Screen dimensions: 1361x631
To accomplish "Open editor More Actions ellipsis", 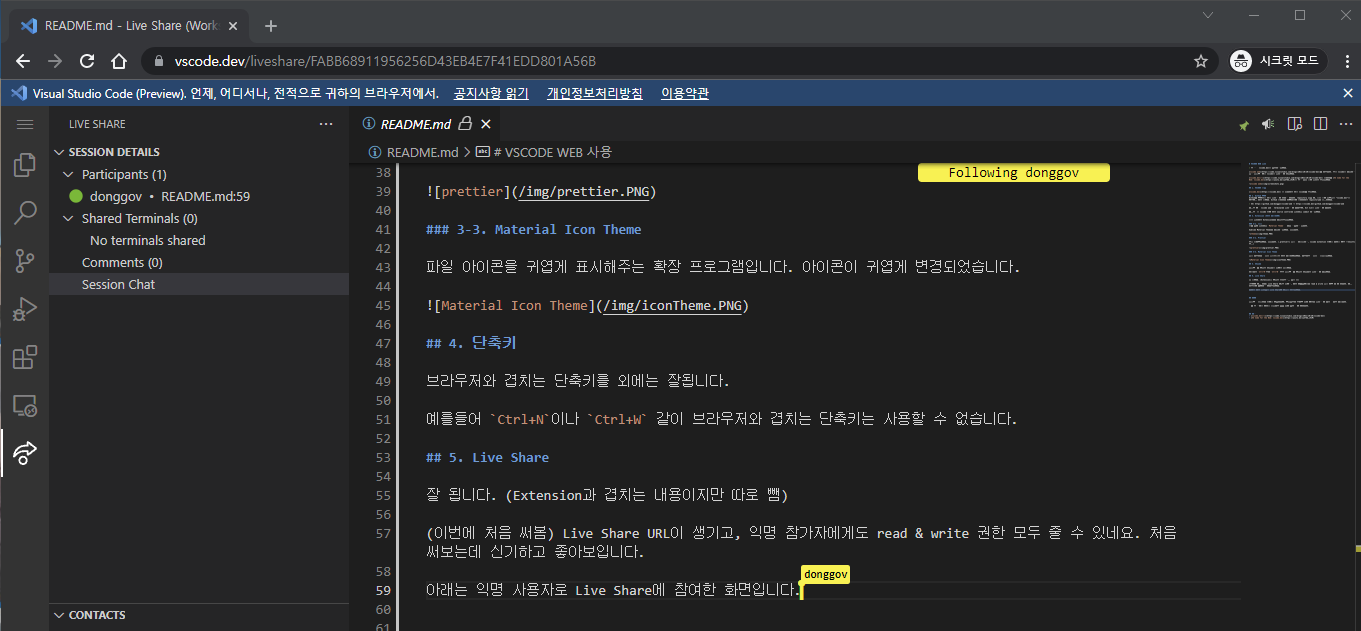I will [1345, 124].
